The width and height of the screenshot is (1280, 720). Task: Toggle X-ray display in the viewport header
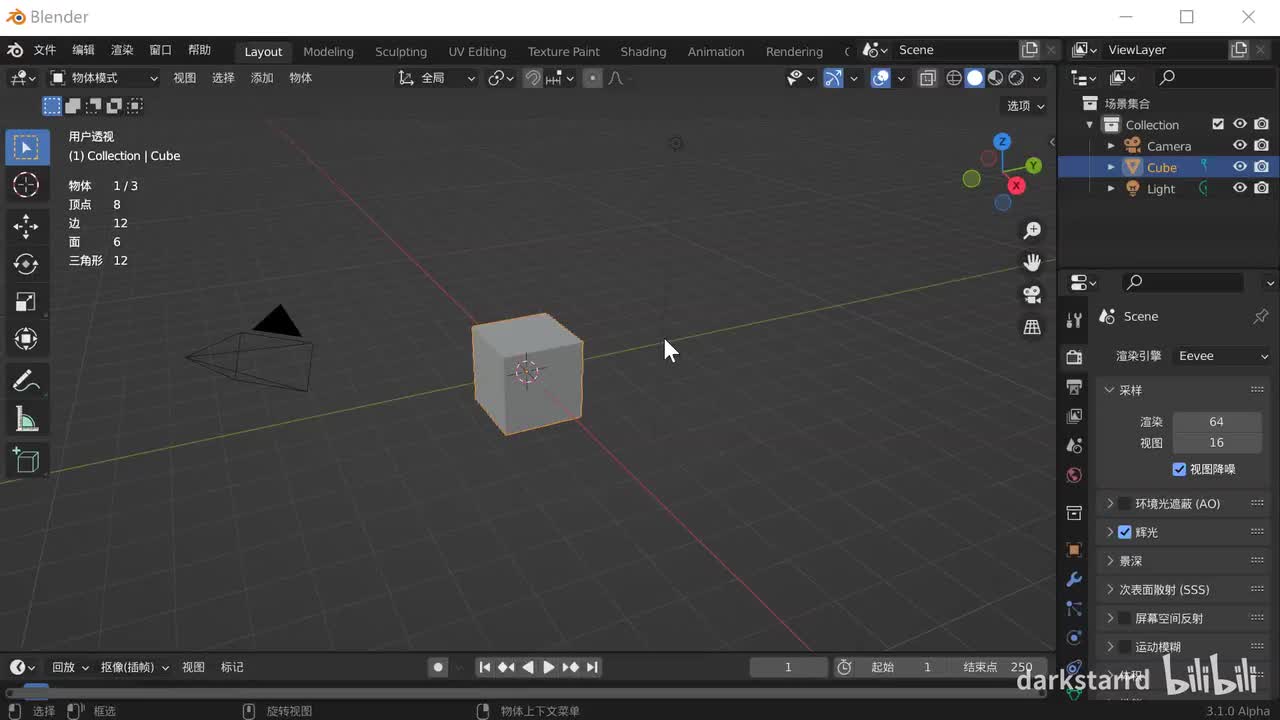(x=928, y=78)
